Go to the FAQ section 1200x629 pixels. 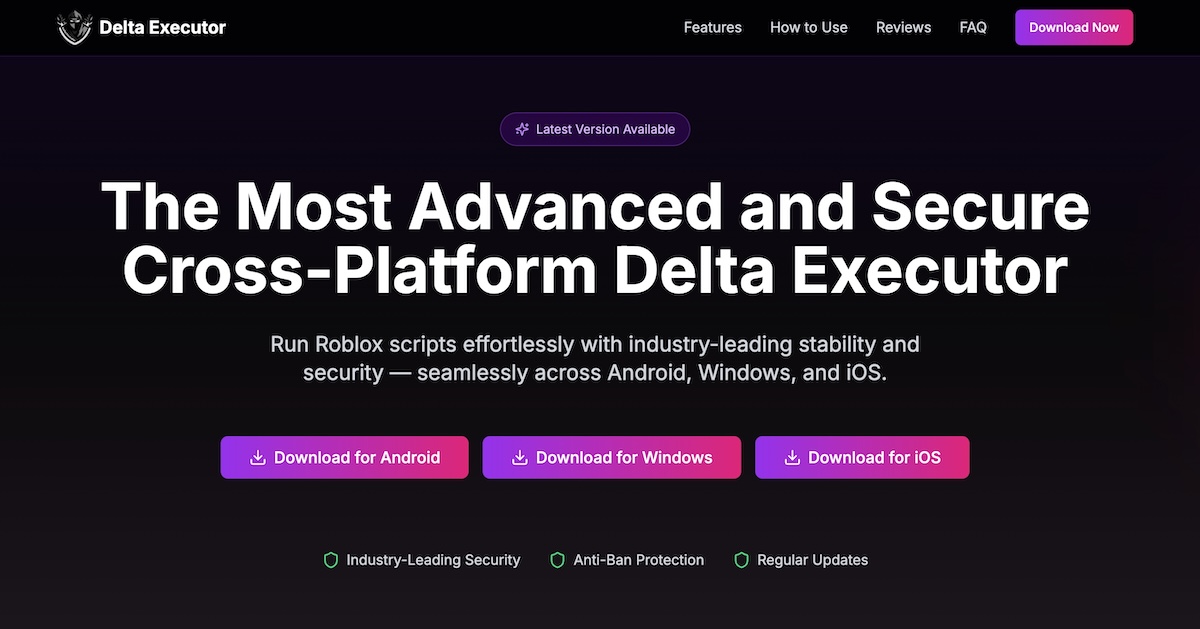pyautogui.click(x=972, y=27)
